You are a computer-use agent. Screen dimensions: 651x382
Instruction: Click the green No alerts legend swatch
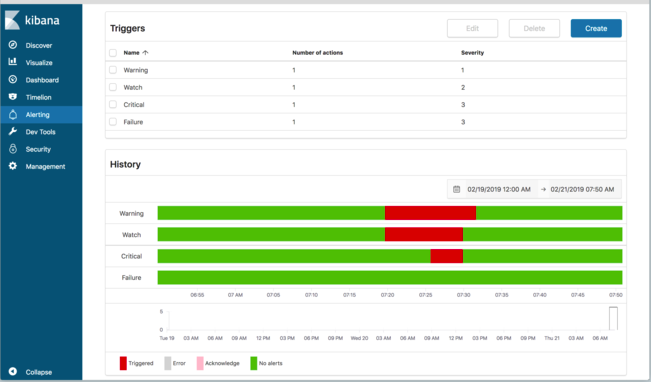254,363
